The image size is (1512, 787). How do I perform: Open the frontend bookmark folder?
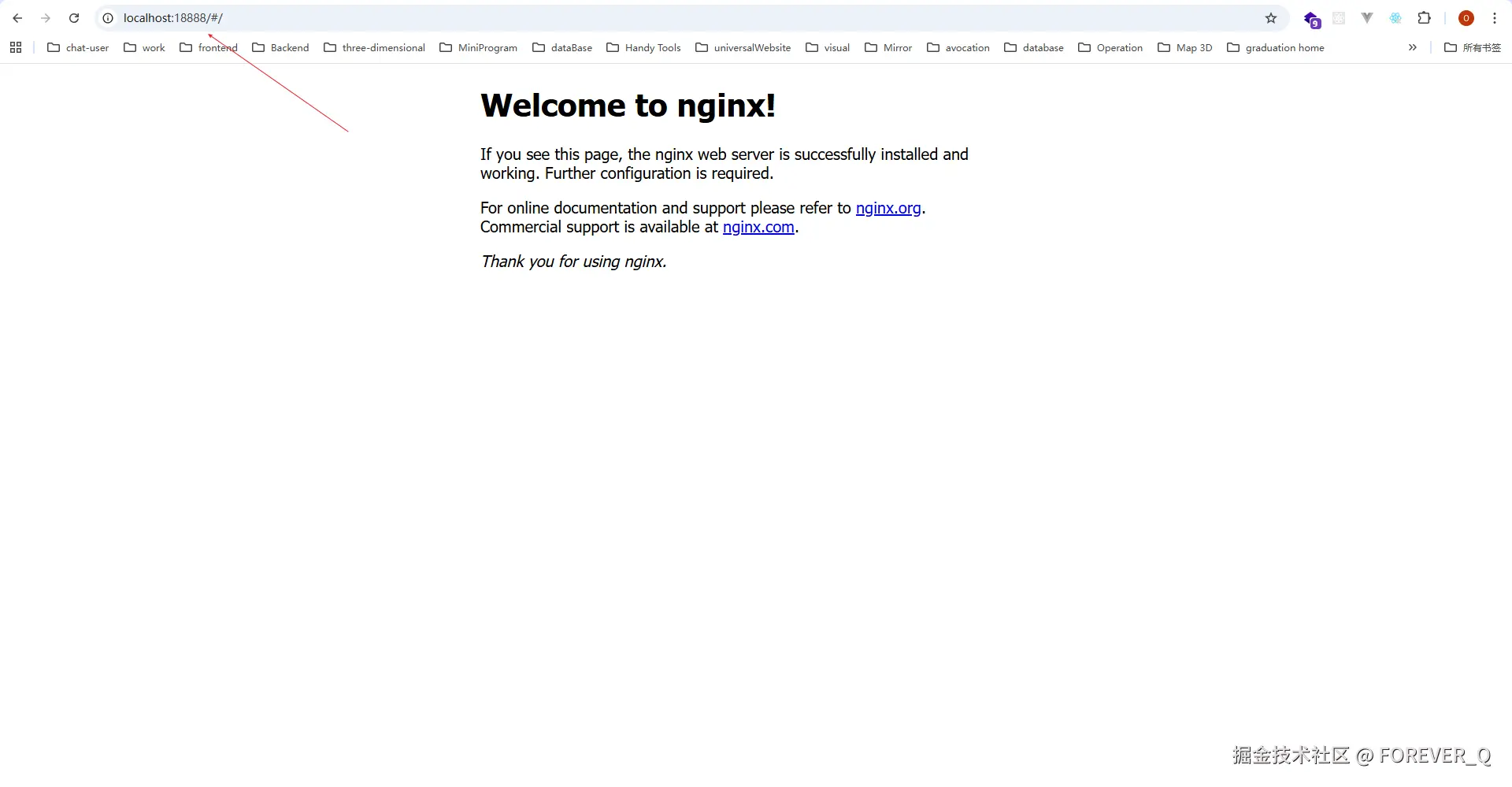point(209,47)
